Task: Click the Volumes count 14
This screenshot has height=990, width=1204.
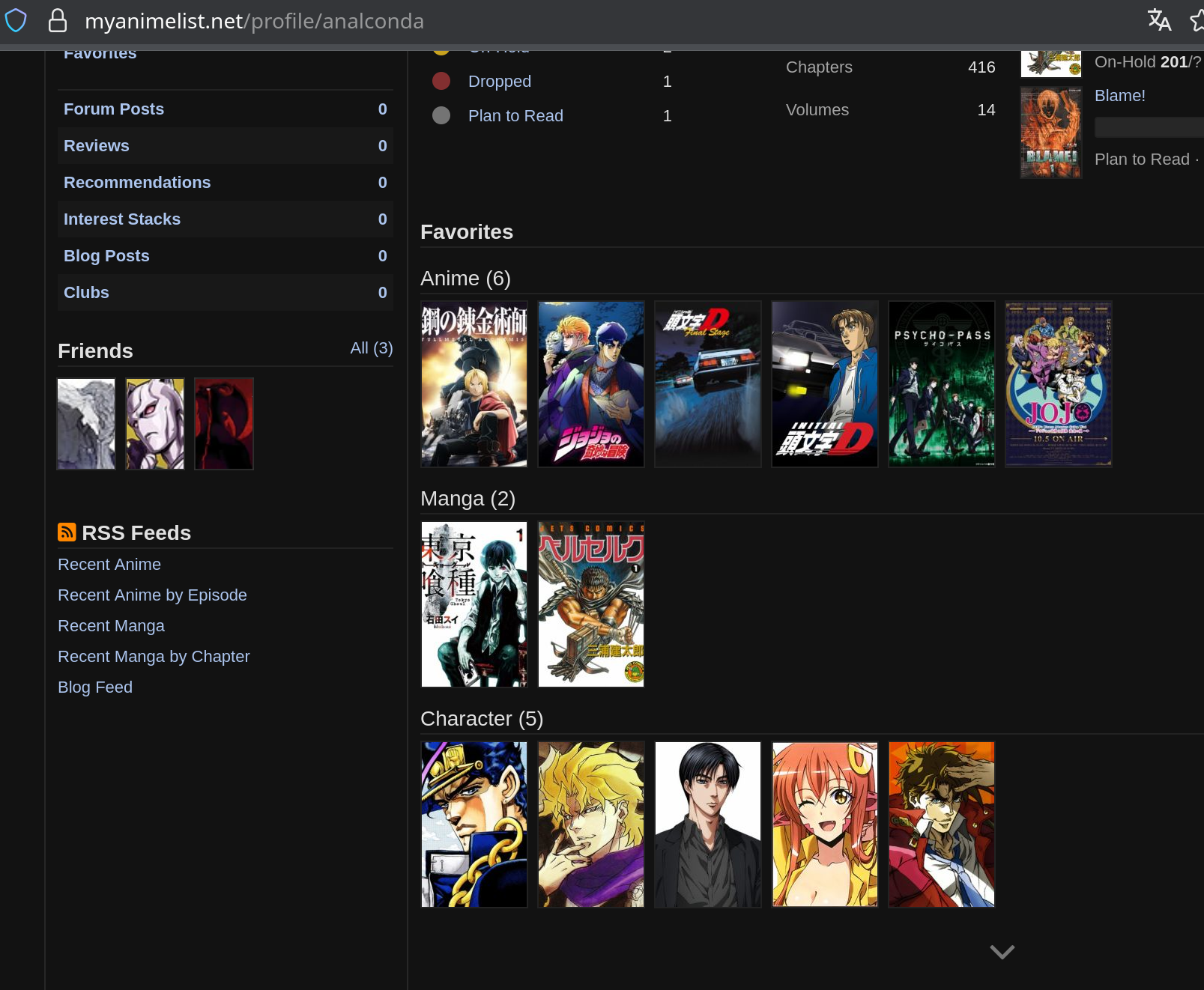Action: 986,110
